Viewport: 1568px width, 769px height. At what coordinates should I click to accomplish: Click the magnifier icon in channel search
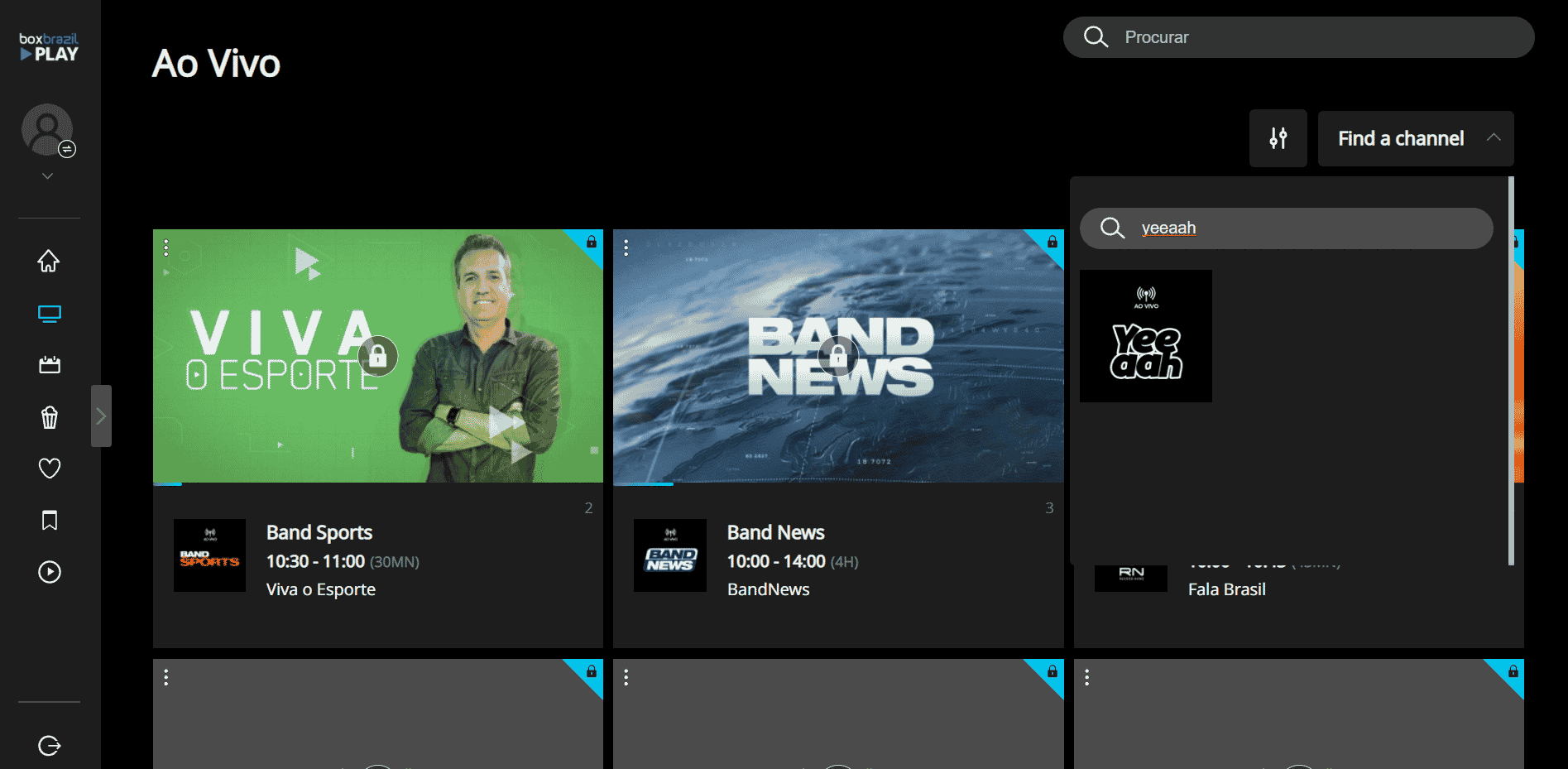click(x=1112, y=228)
